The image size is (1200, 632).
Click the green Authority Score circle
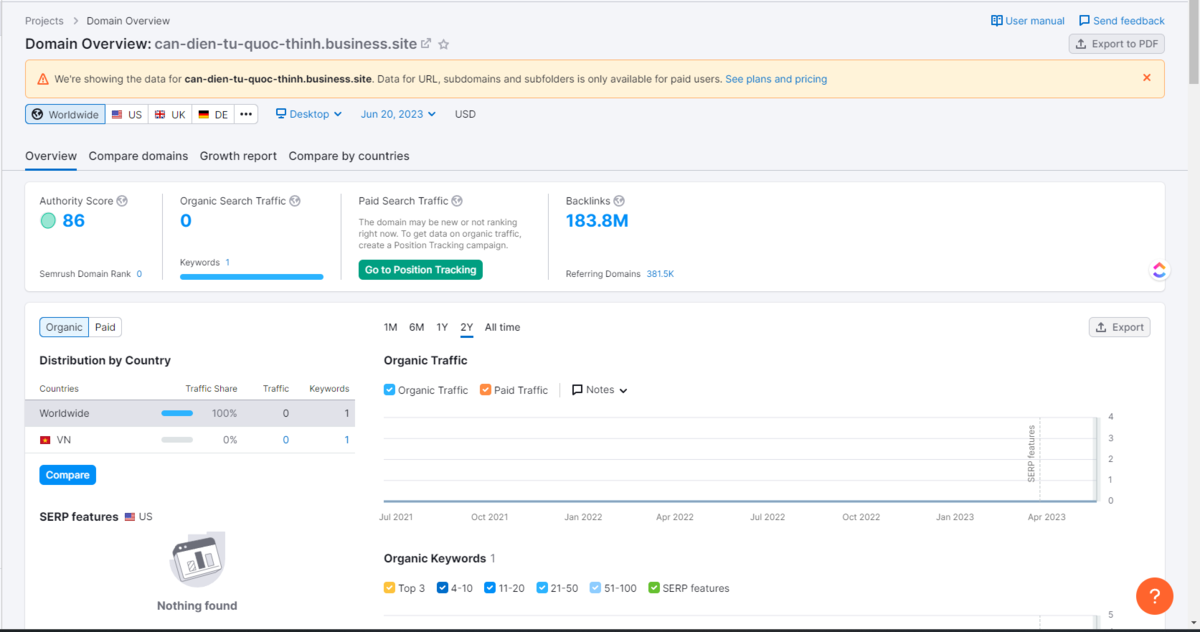48,221
